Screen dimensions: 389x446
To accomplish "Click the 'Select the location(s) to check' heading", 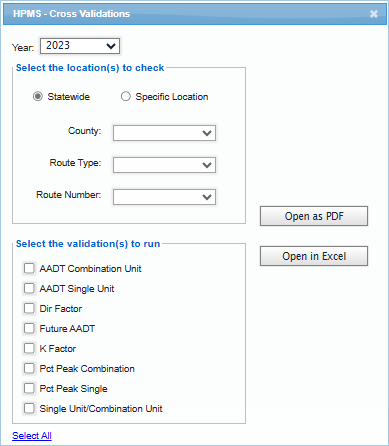I will tap(90, 68).
